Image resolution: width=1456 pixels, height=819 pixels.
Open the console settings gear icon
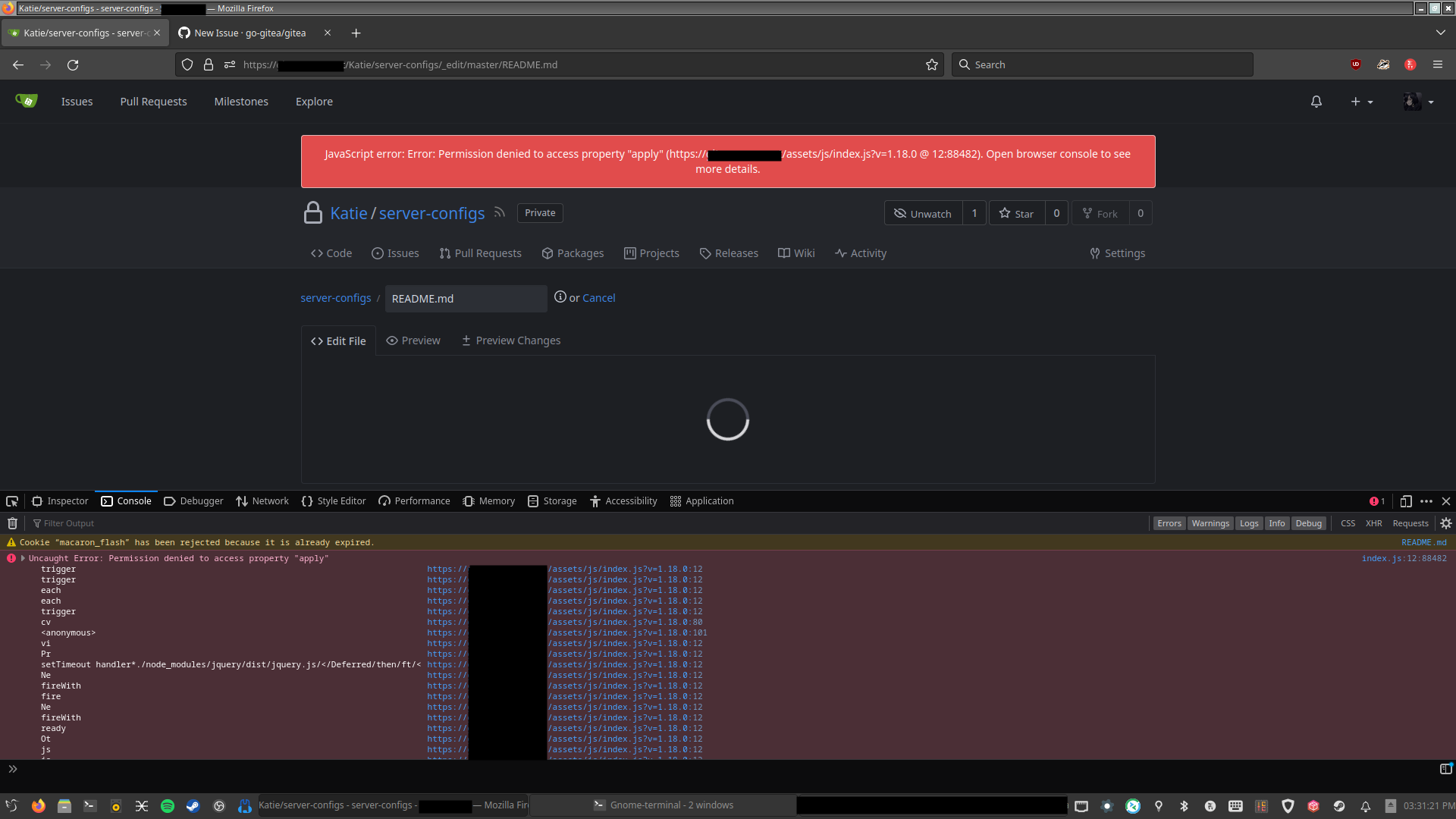[x=1445, y=523]
